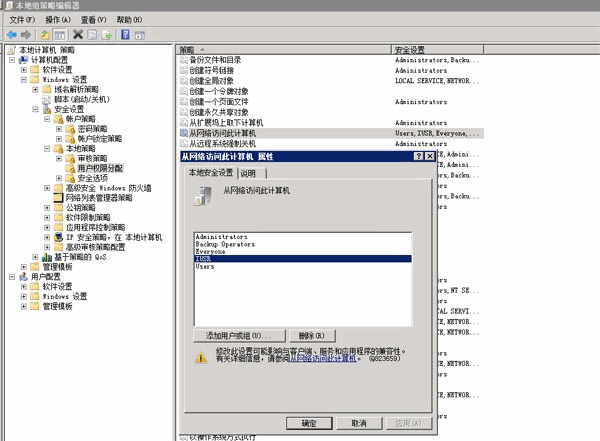
Task: Collapse the 用户配置 tree node
Action: coord(12,277)
